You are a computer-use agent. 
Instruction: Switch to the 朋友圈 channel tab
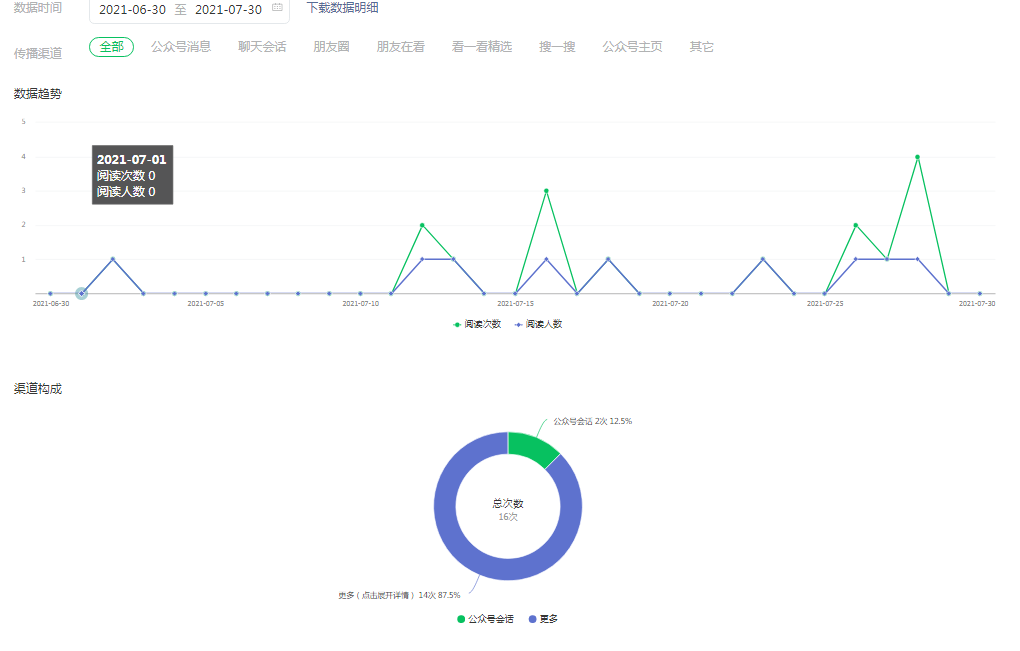(331, 47)
